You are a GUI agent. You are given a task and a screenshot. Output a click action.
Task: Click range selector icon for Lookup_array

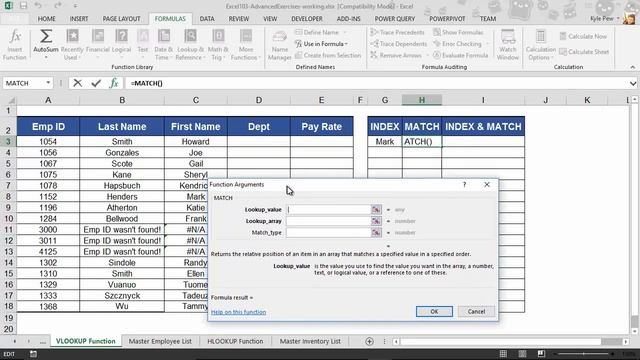(376, 221)
